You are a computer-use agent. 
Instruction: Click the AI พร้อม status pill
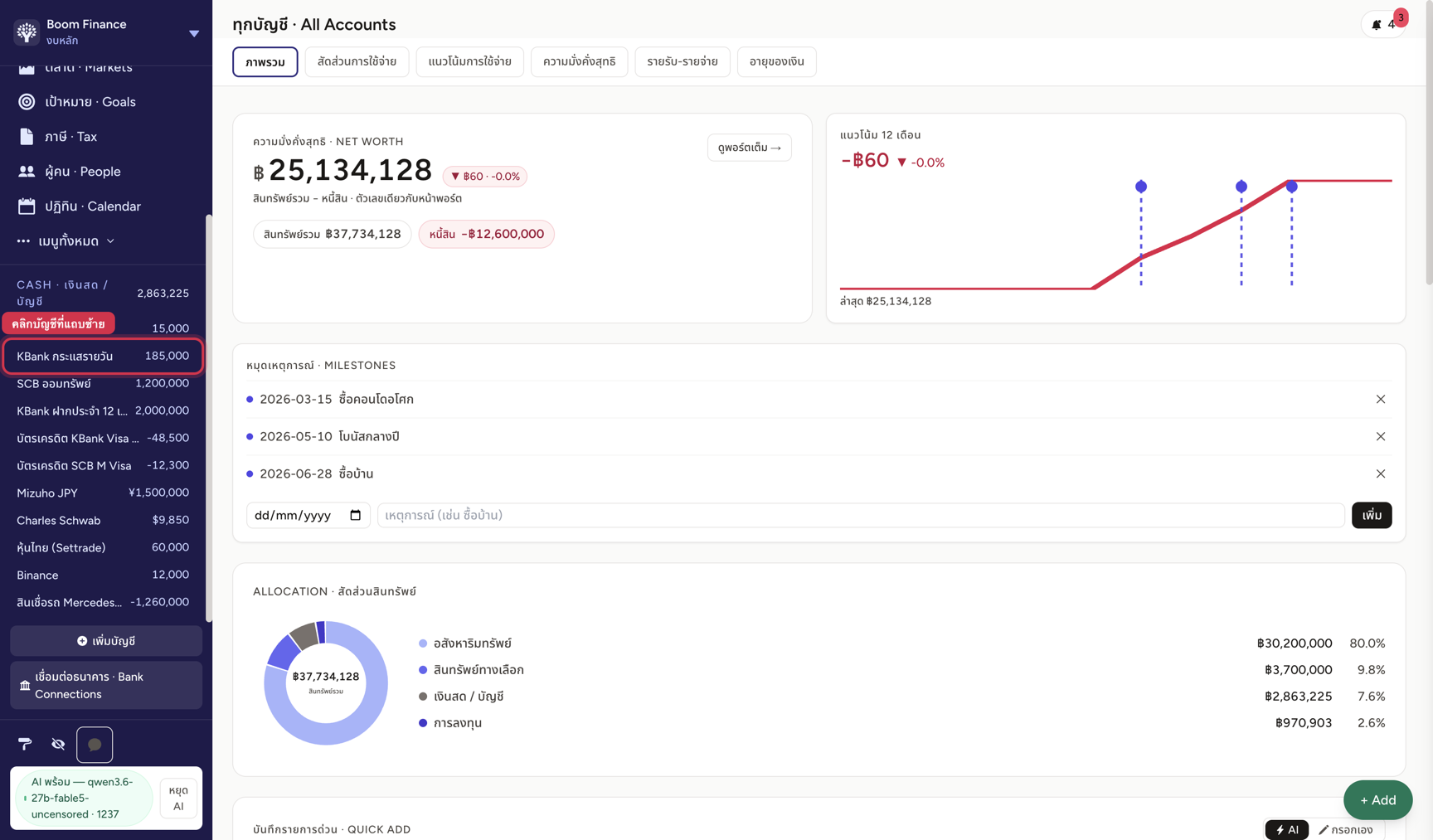(82, 798)
